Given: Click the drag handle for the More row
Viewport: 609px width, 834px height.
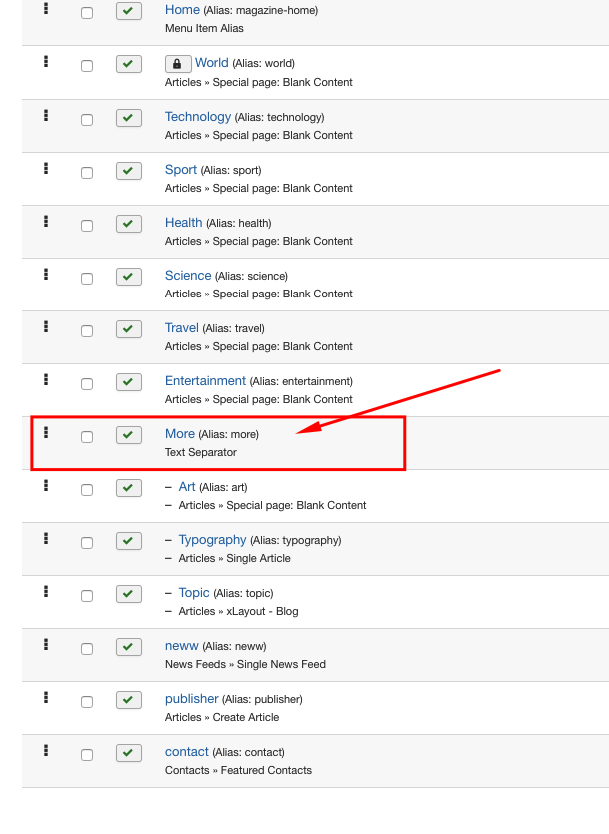Looking at the screenshot, I should [46, 433].
